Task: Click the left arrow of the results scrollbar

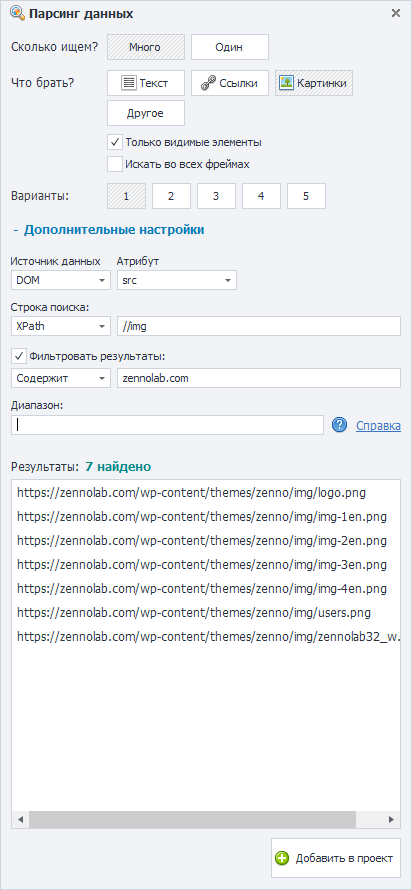Action: (x=20, y=819)
